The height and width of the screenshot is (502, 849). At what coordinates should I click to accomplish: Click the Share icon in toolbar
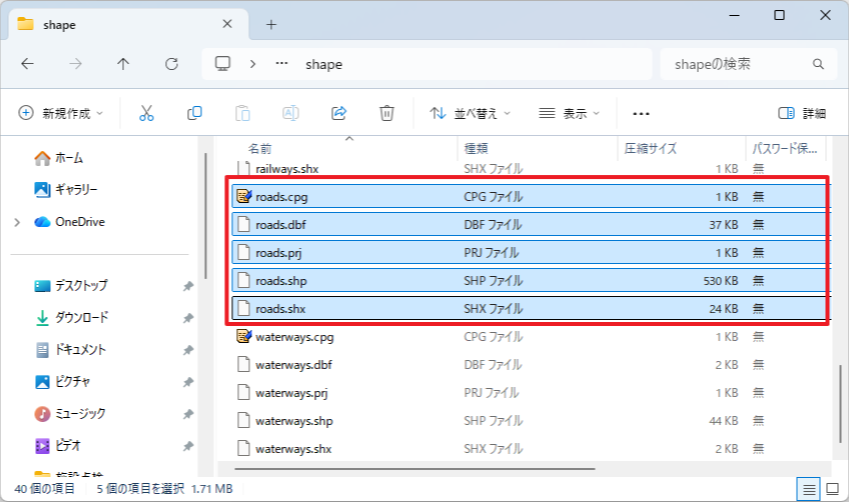click(339, 113)
